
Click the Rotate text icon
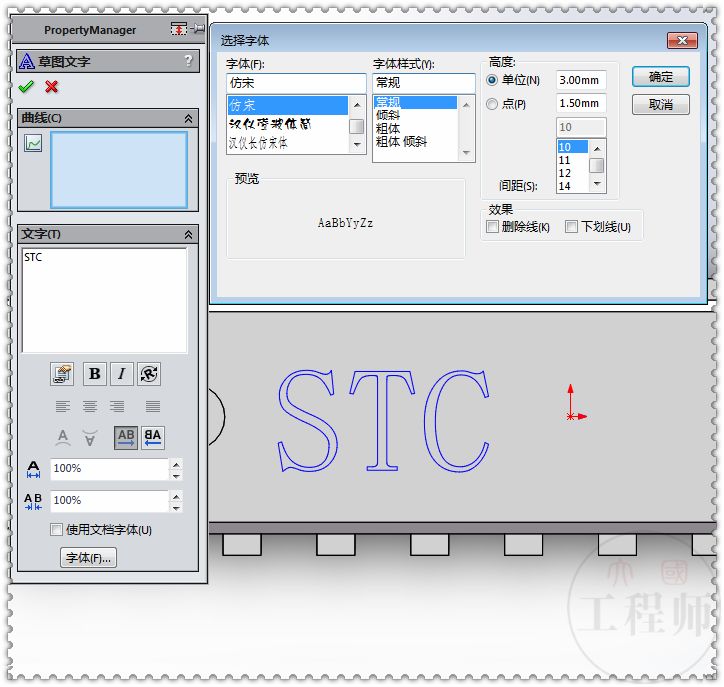149,374
